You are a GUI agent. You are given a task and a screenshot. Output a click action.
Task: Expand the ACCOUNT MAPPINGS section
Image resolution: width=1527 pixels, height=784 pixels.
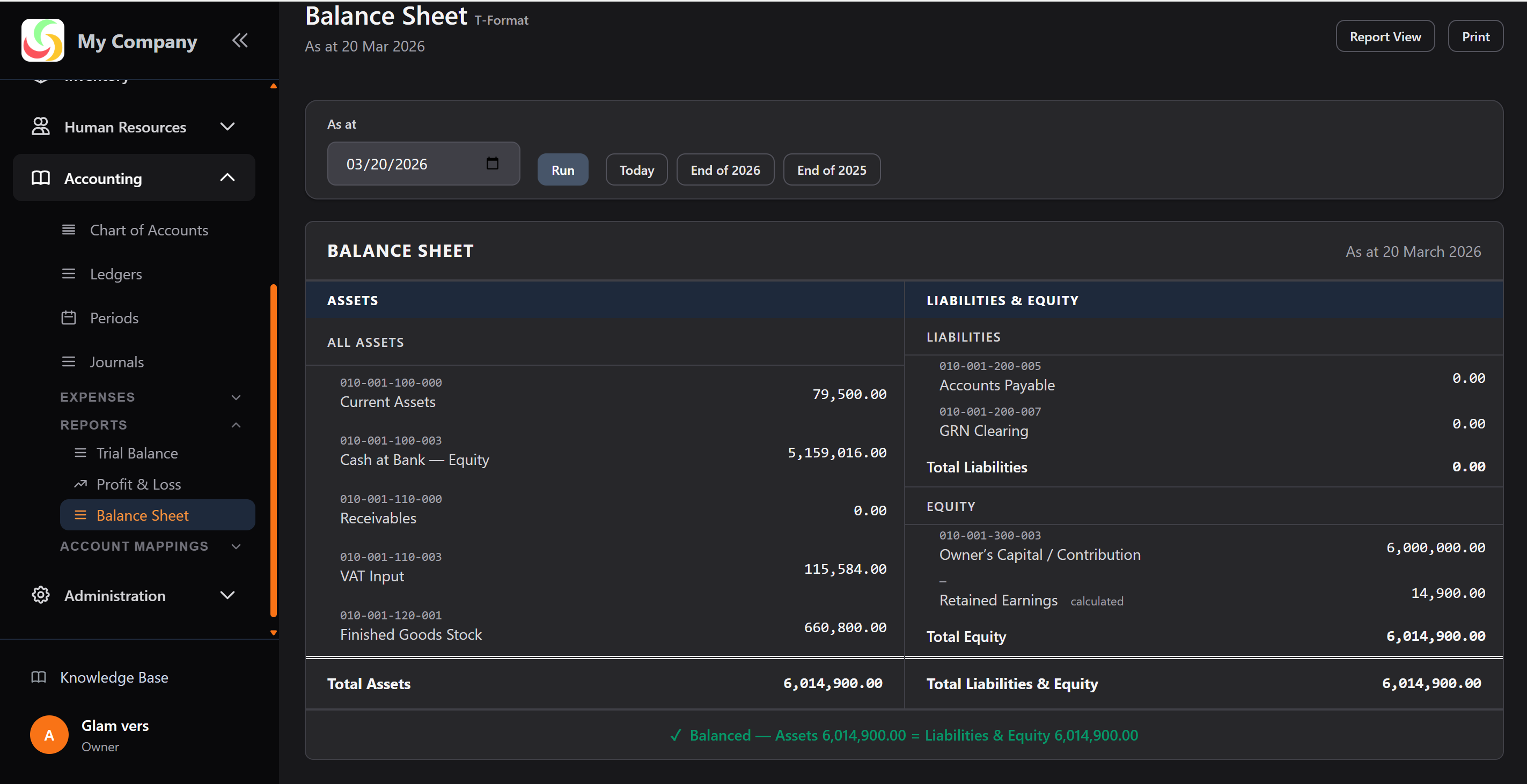tap(236, 546)
